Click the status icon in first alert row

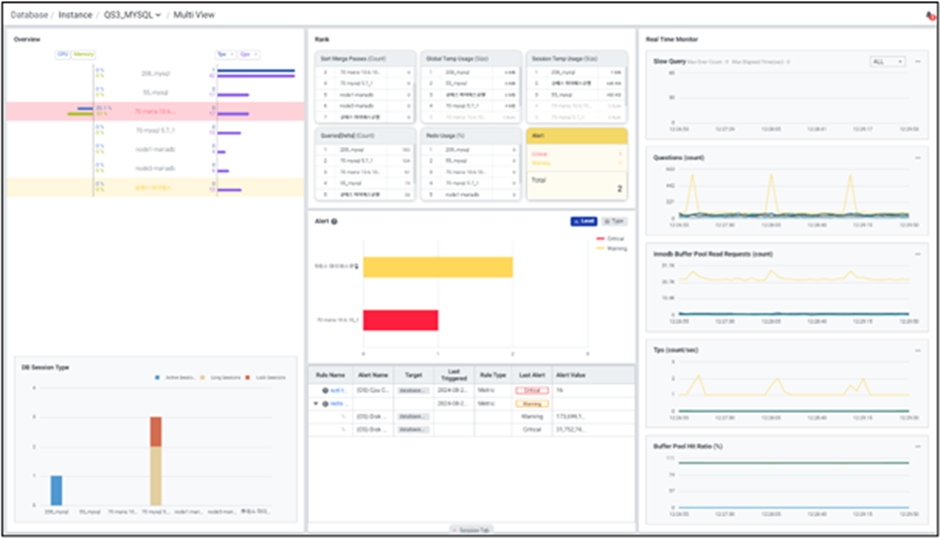point(325,390)
